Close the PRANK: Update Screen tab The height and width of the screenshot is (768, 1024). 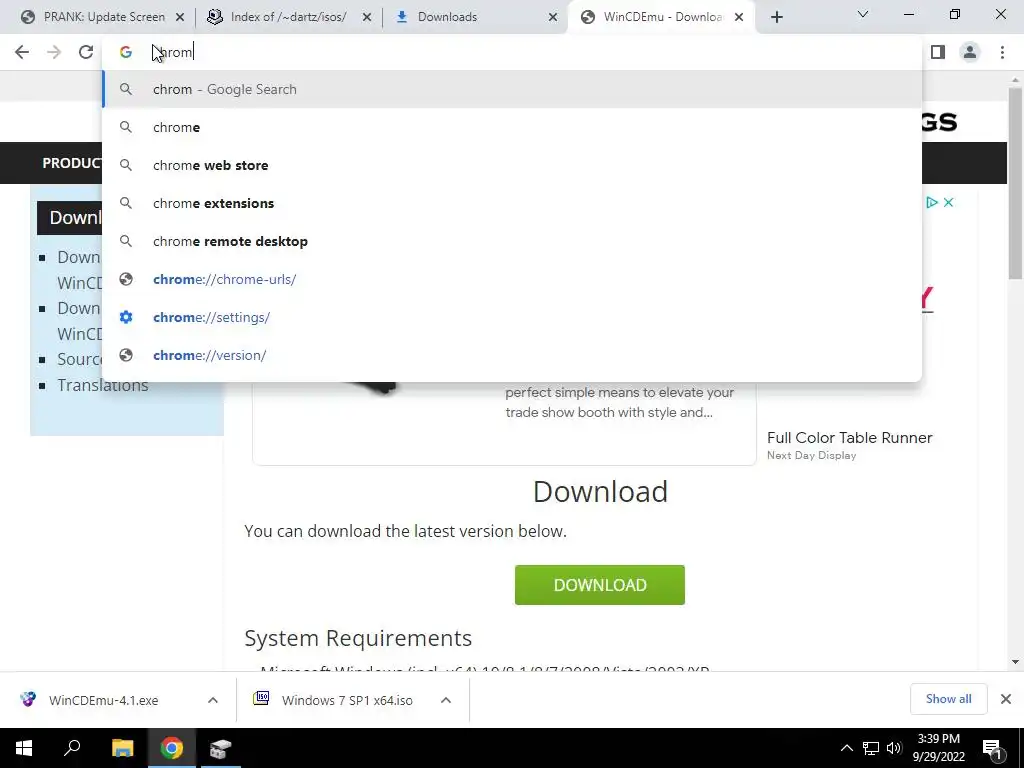coord(180,18)
